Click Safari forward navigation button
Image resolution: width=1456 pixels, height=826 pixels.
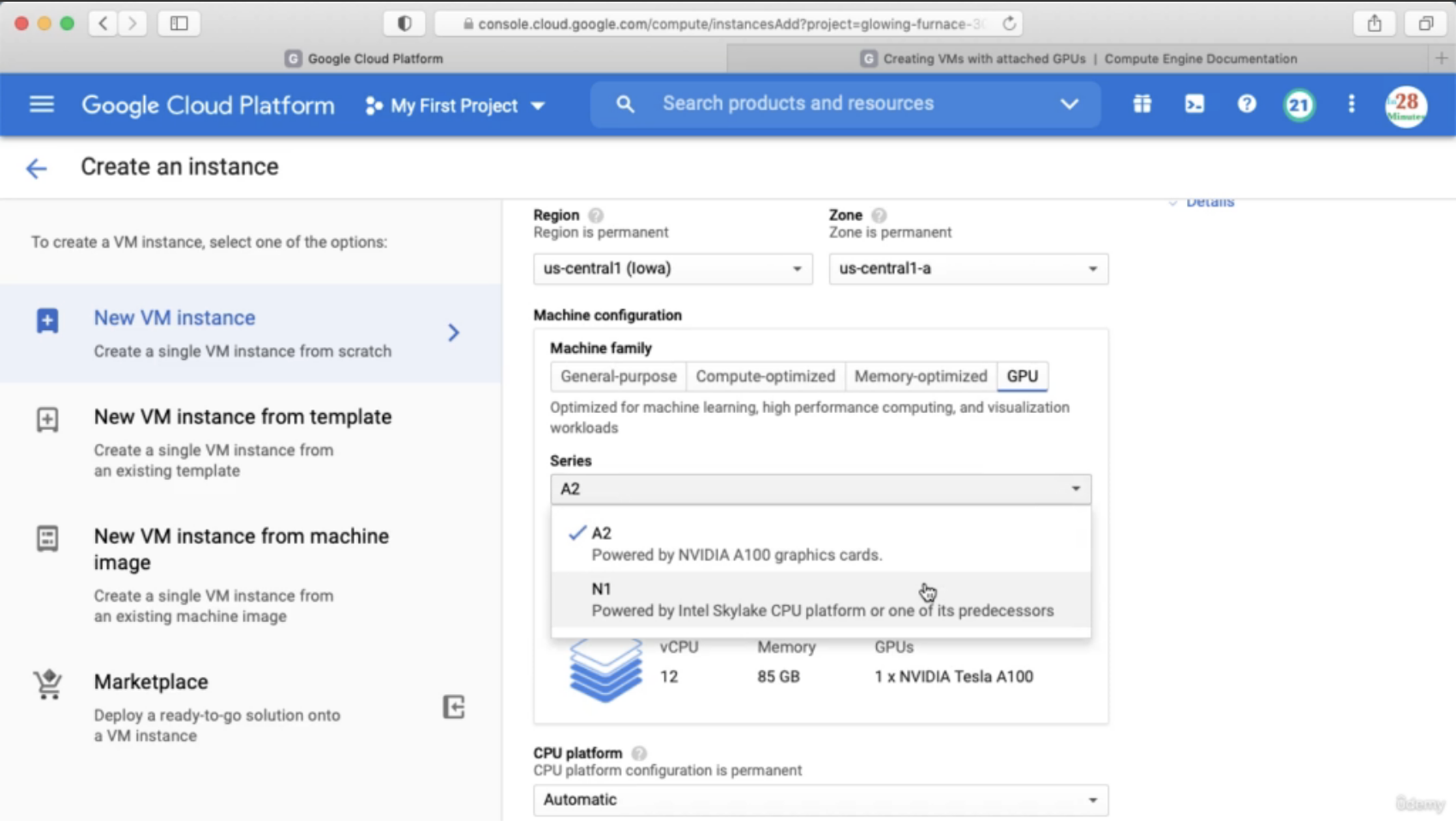pos(132,23)
